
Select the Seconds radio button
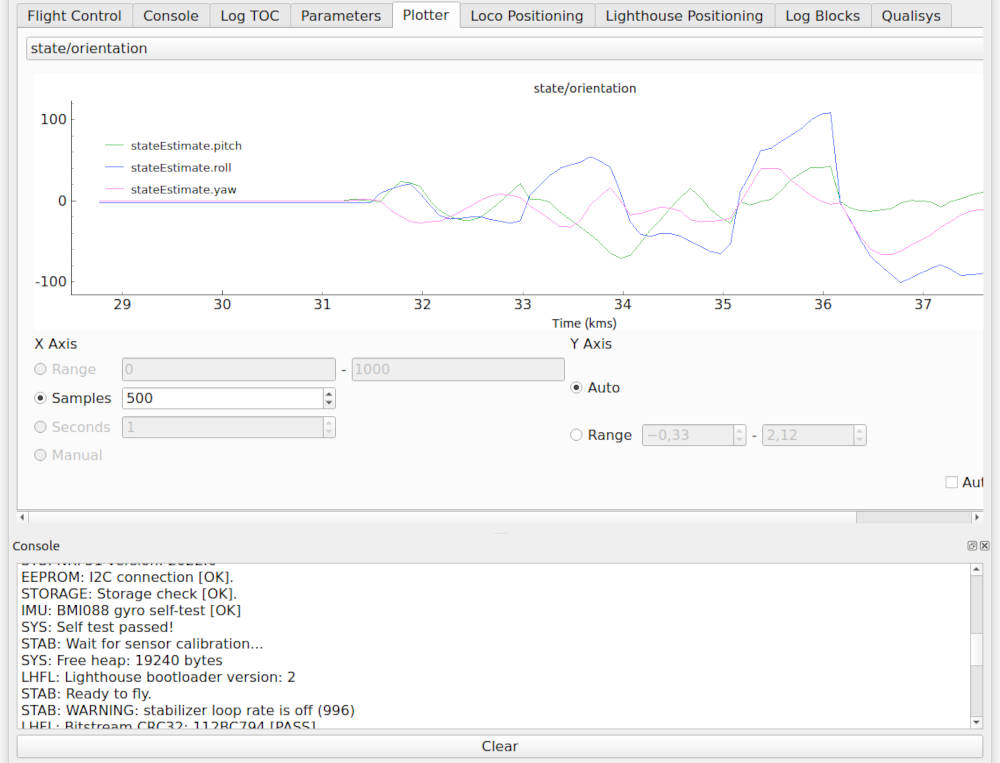40,427
